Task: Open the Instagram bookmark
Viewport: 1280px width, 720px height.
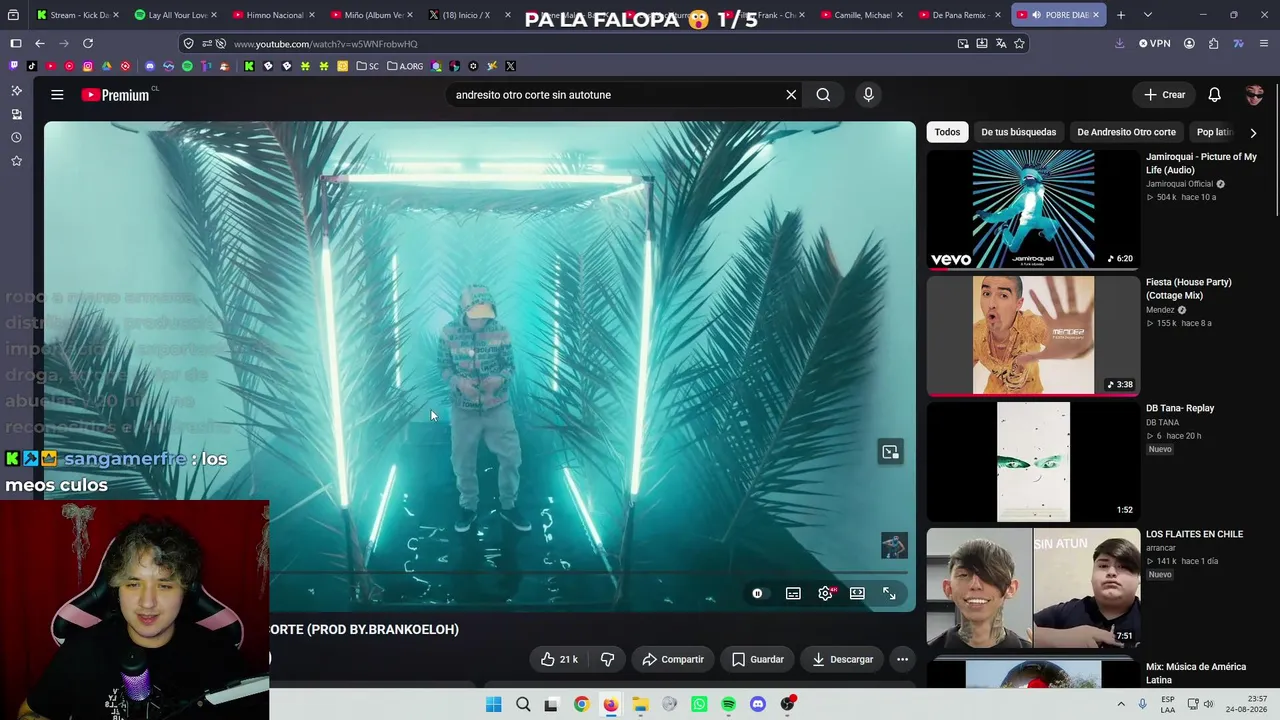Action: (x=88, y=66)
